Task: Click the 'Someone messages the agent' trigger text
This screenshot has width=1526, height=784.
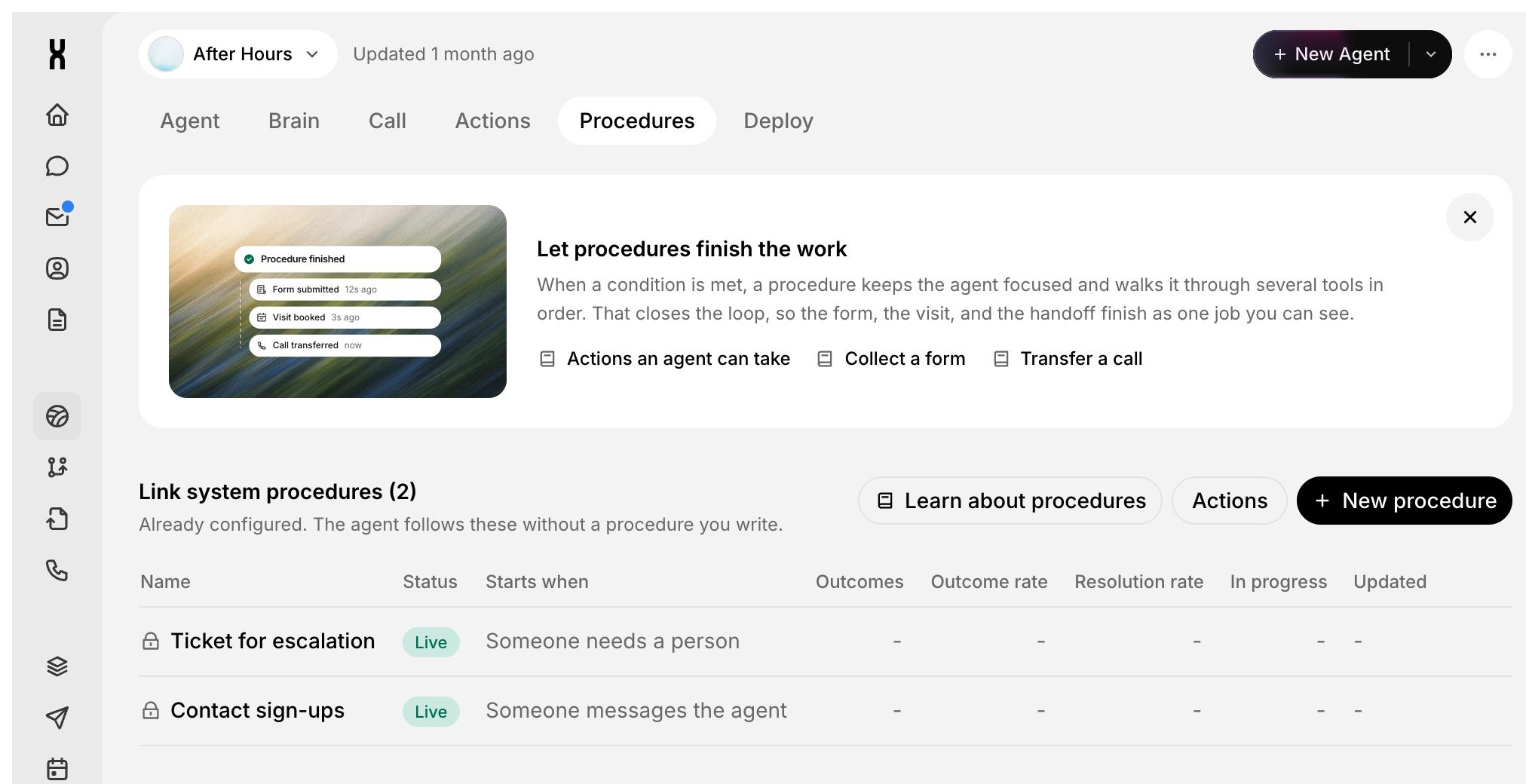Action: click(x=636, y=710)
